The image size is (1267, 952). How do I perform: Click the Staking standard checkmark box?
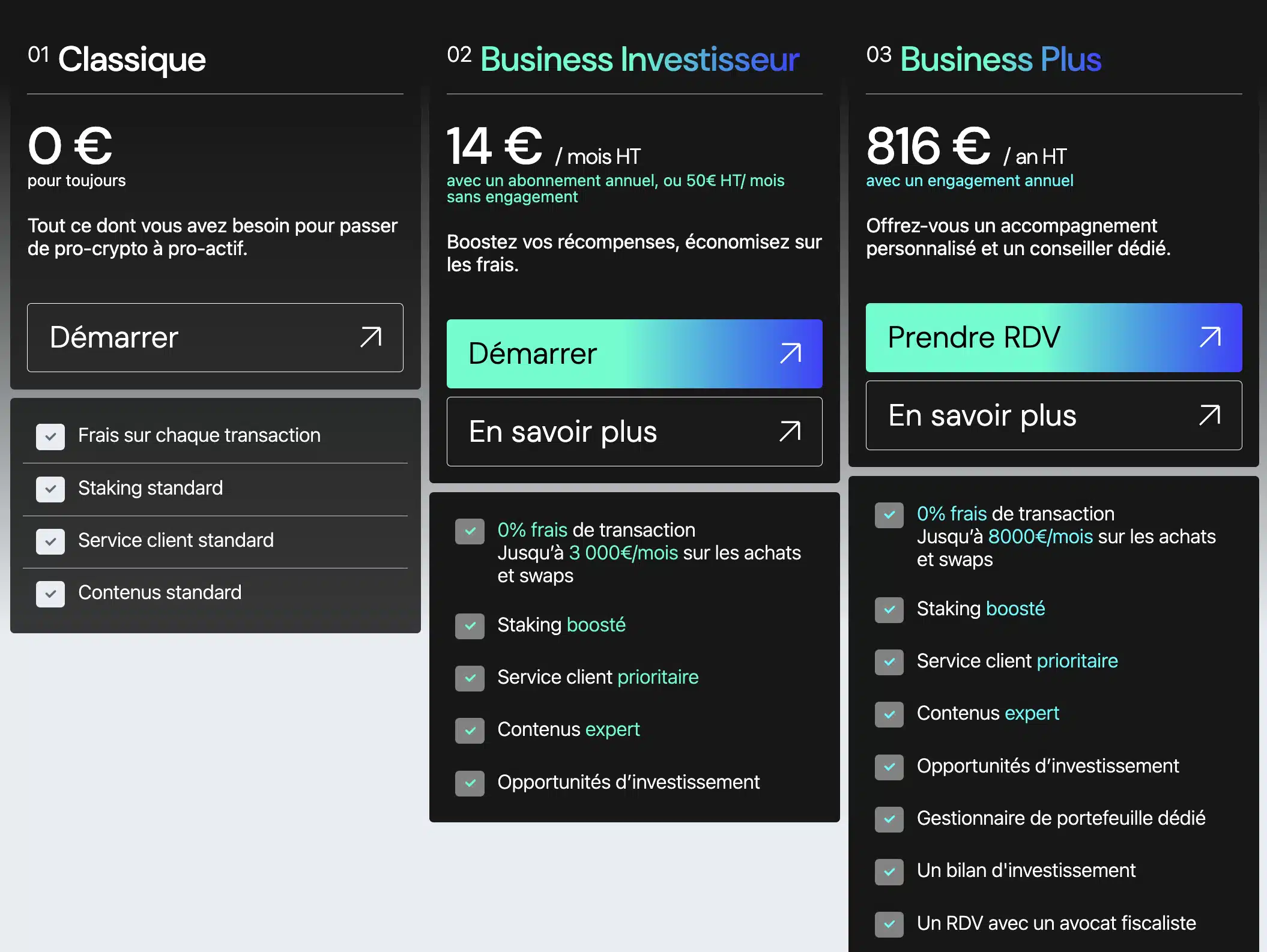pos(50,489)
